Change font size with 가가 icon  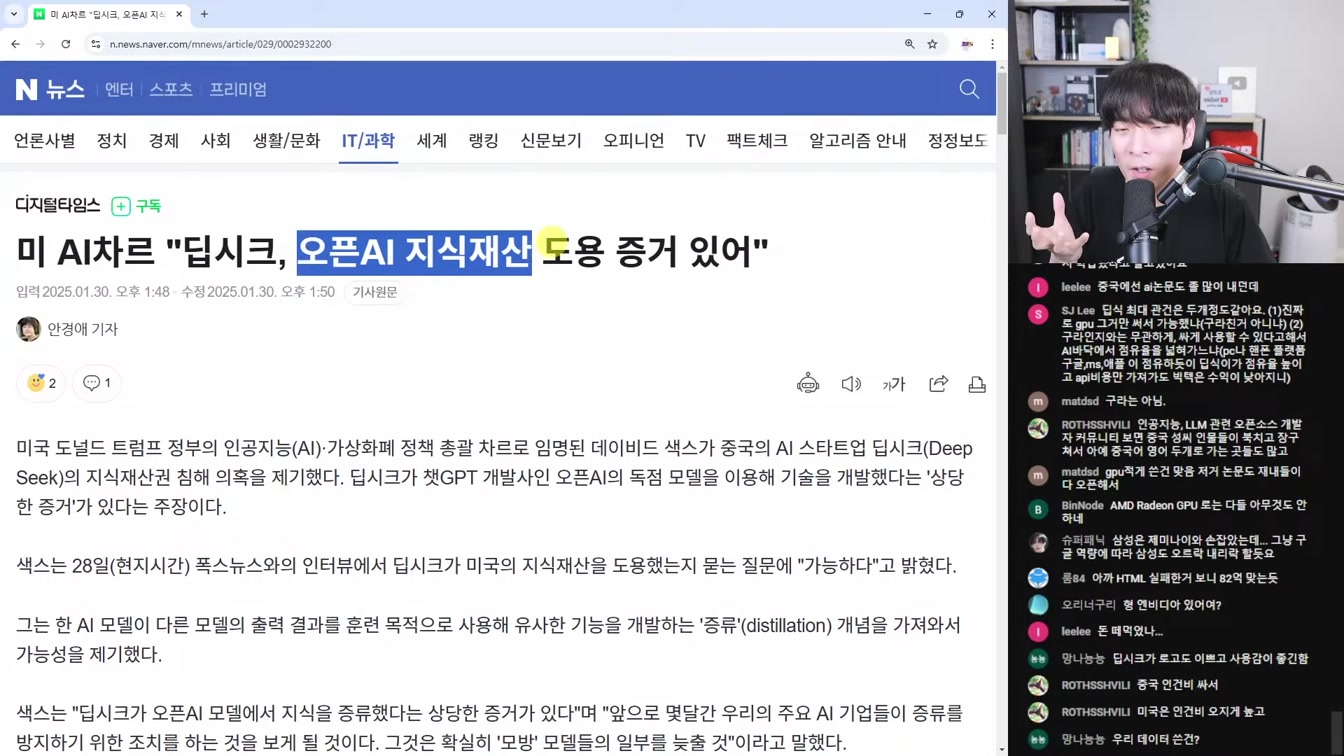[894, 384]
